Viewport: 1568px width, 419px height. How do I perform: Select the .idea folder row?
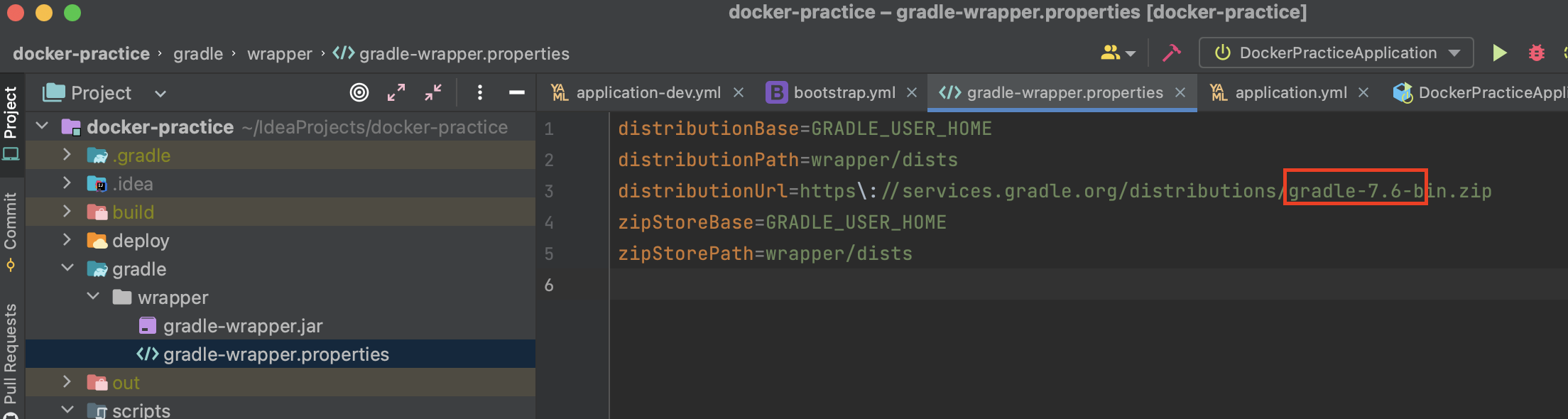[281, 183]
